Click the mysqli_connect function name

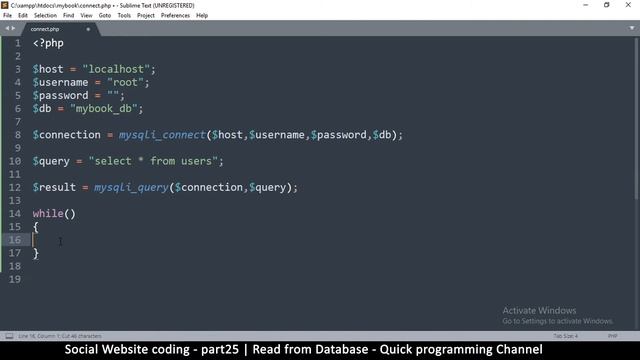point(162,135)
